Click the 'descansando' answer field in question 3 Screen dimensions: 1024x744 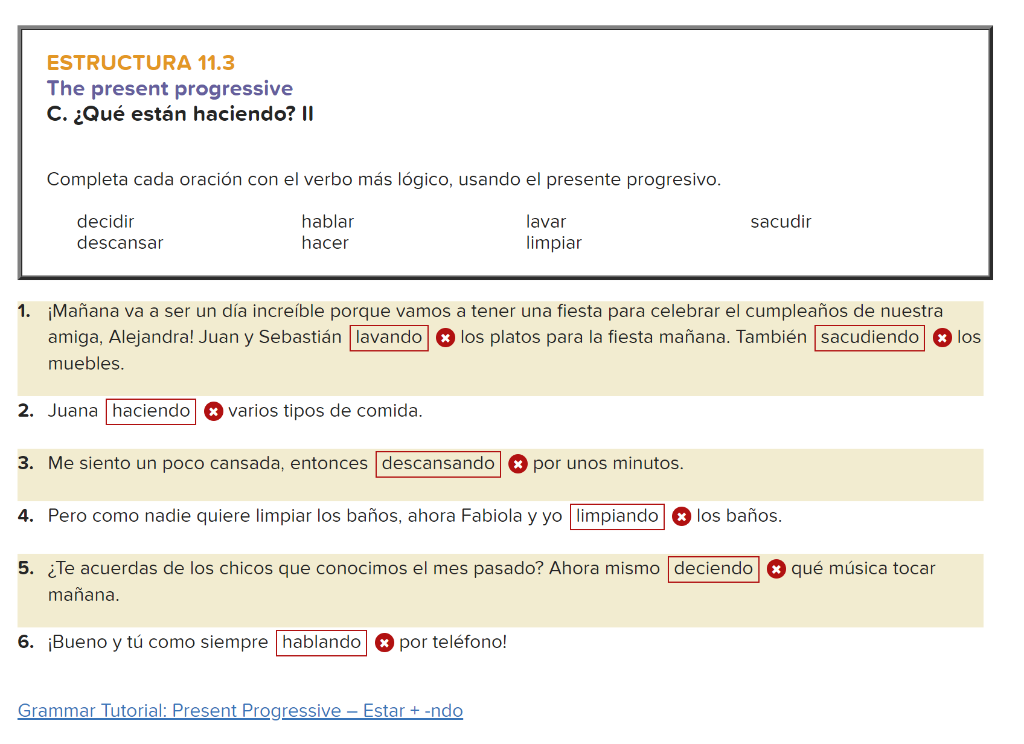pos(437,463)
